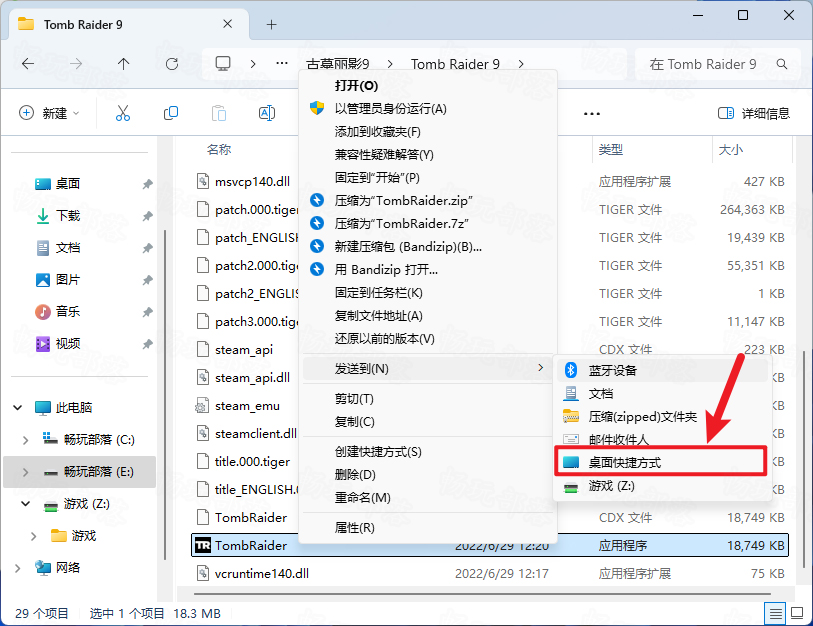Image resolution: width=813 pixels, height=626 pixels.
Task: Switch to large thumbnails view in status bar
Action: coord(797,614)
